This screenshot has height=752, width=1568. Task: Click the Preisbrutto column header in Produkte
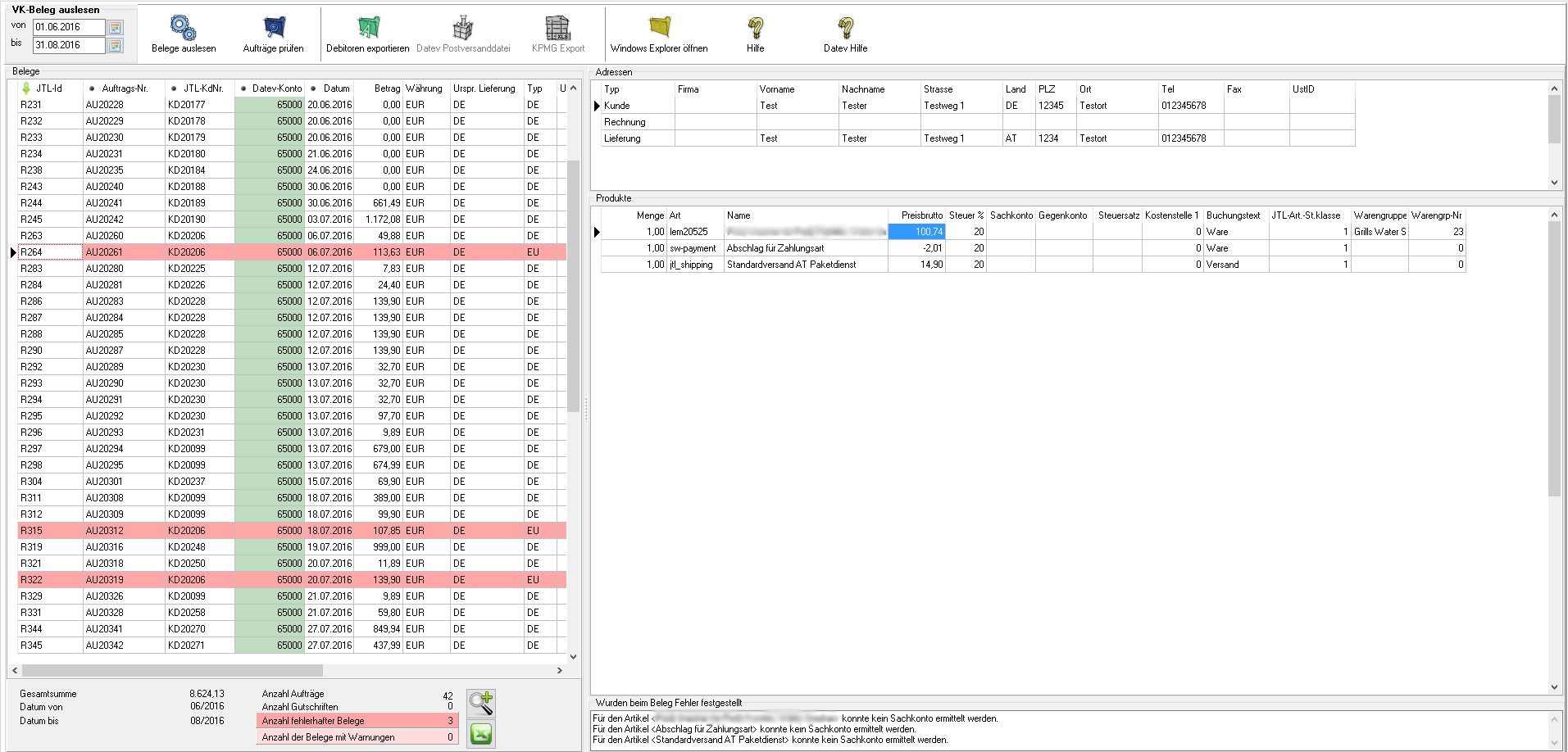[x=921, y=215]
